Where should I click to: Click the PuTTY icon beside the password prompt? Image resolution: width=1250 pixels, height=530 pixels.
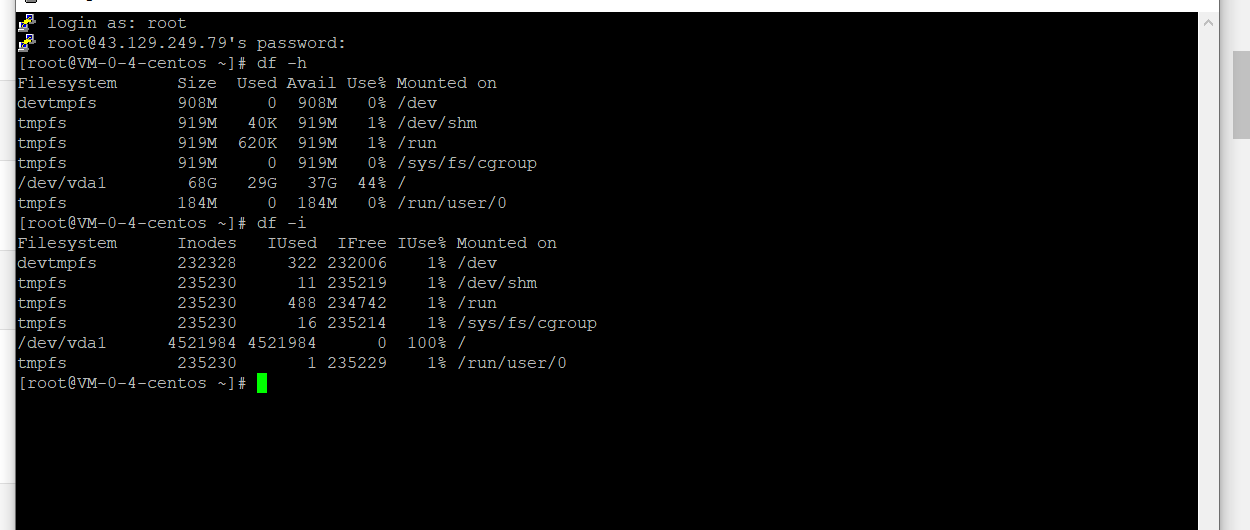tap(27, 43)
